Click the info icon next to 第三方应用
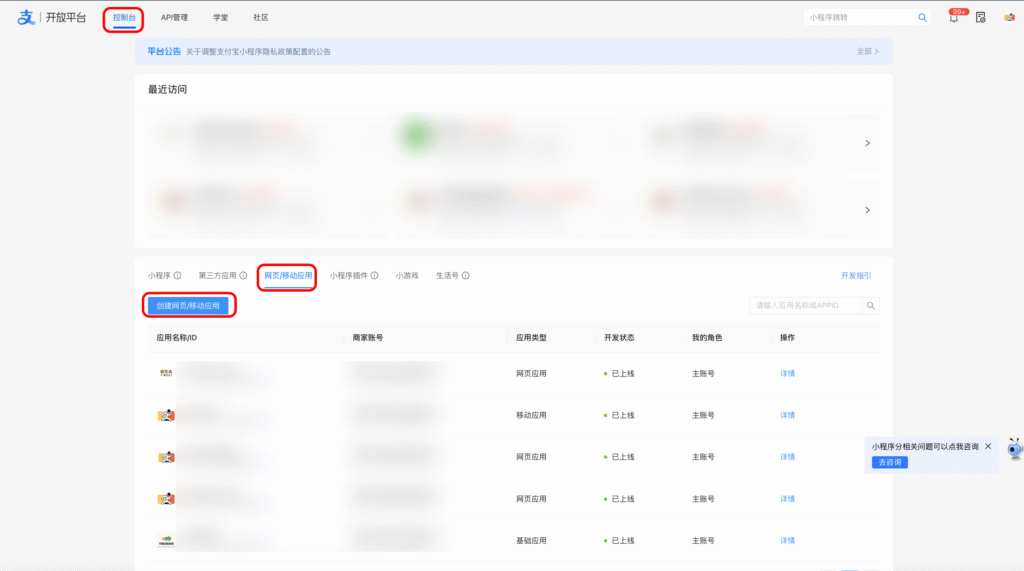The image size is (1024, 571). point(243,275)
